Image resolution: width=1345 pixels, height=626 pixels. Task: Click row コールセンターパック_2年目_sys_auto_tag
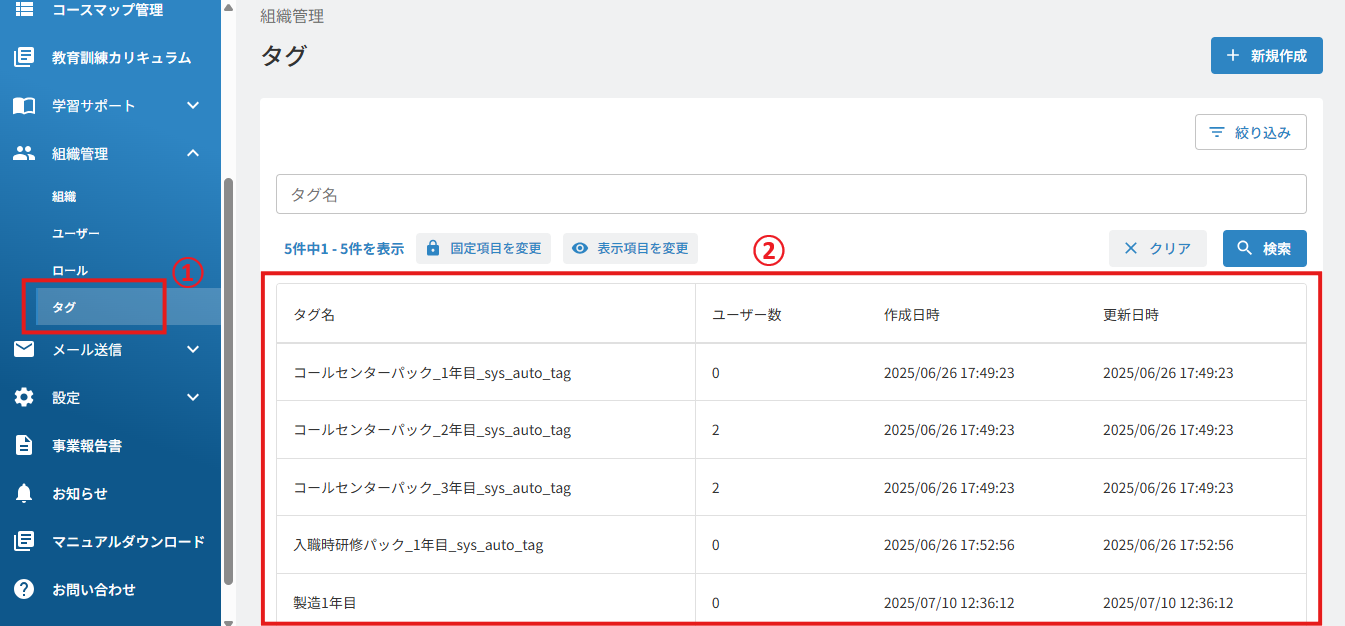click(x=791, y=430)
